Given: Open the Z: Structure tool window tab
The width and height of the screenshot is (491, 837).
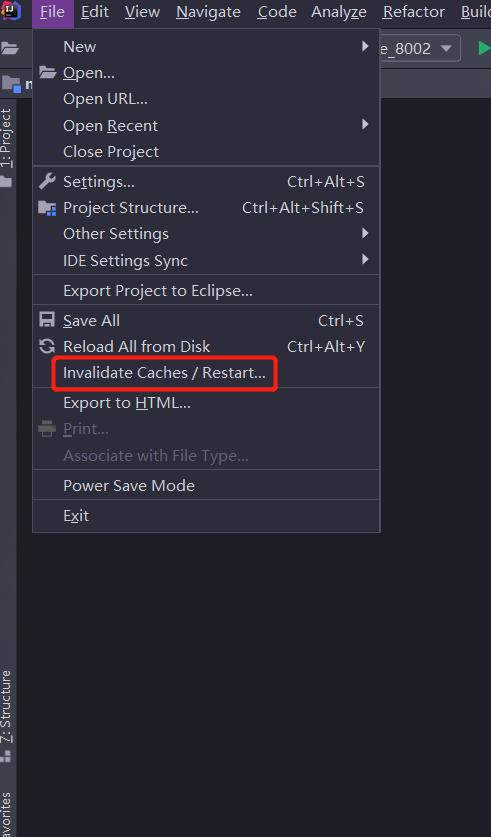Looking at the screenshot, I should point(6,707).
